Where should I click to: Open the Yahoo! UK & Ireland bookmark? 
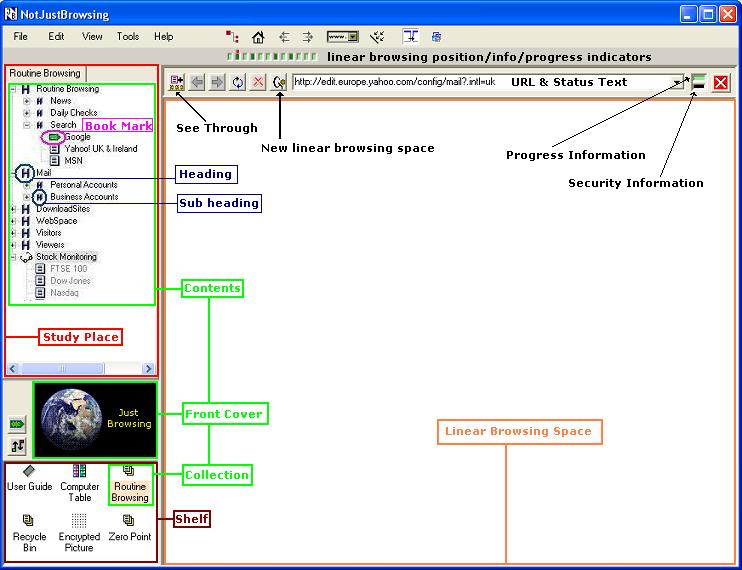coord(101,149)
